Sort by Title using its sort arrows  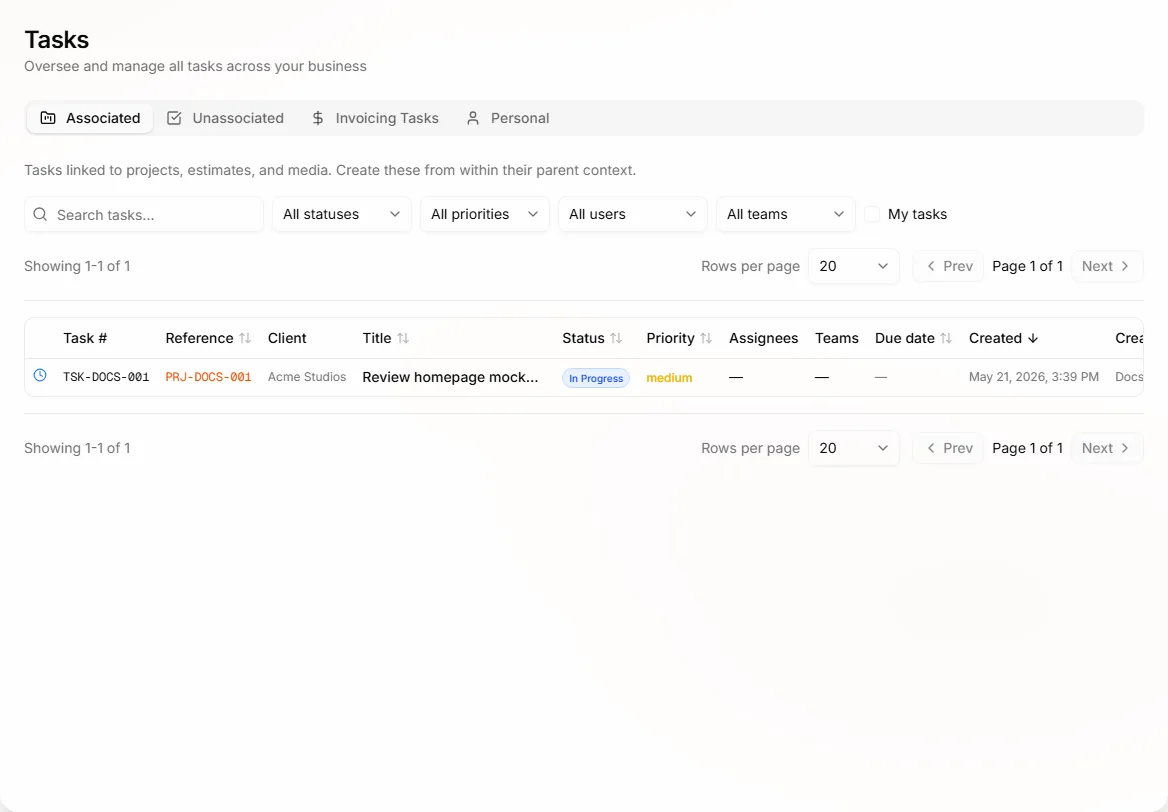[403, 338]
